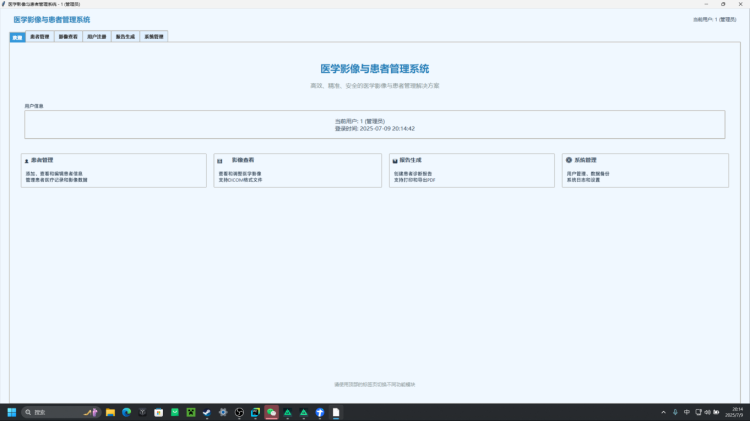This screenshot has height=421, width=750.
Task: Click the 患者管理 card icon
Action: click(x=27, y=160)
